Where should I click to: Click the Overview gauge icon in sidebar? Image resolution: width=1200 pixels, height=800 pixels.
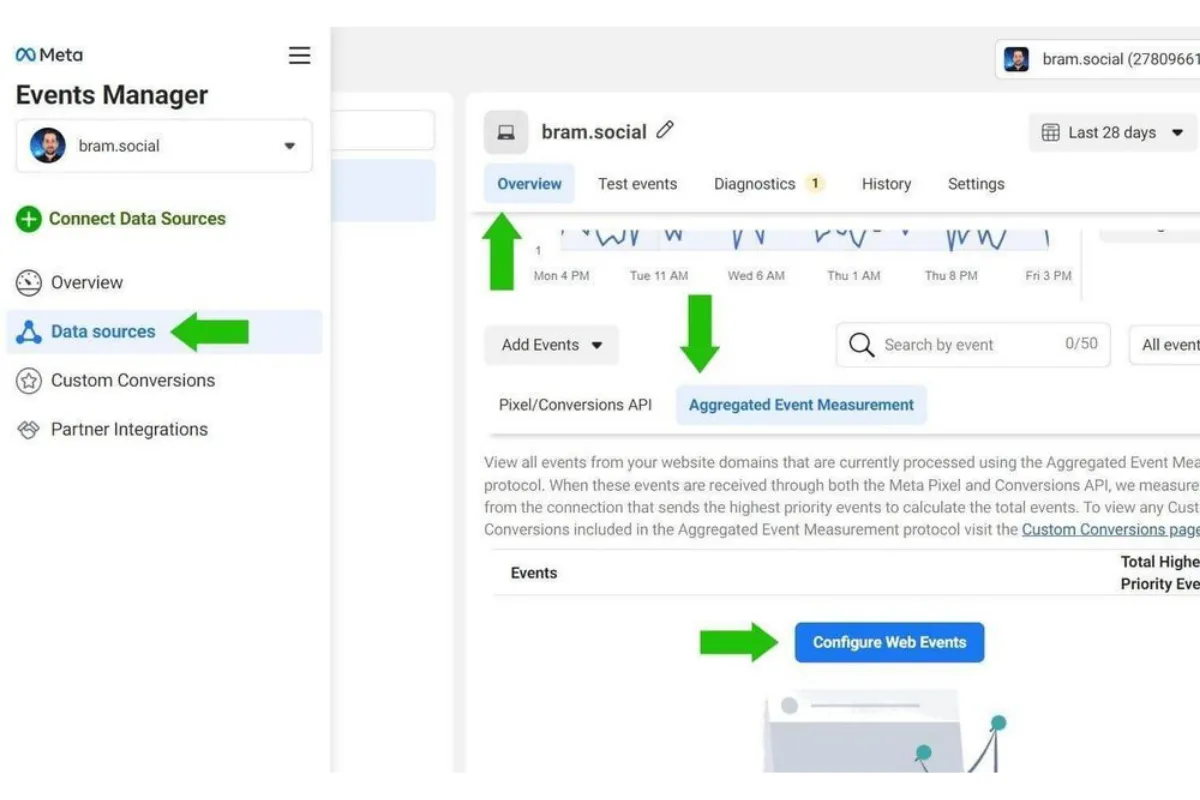pos(28,283)
